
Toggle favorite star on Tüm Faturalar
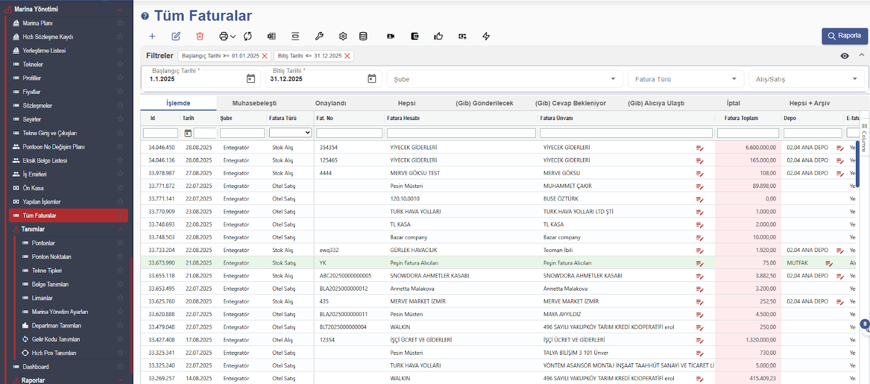click(x=120, y=215)
